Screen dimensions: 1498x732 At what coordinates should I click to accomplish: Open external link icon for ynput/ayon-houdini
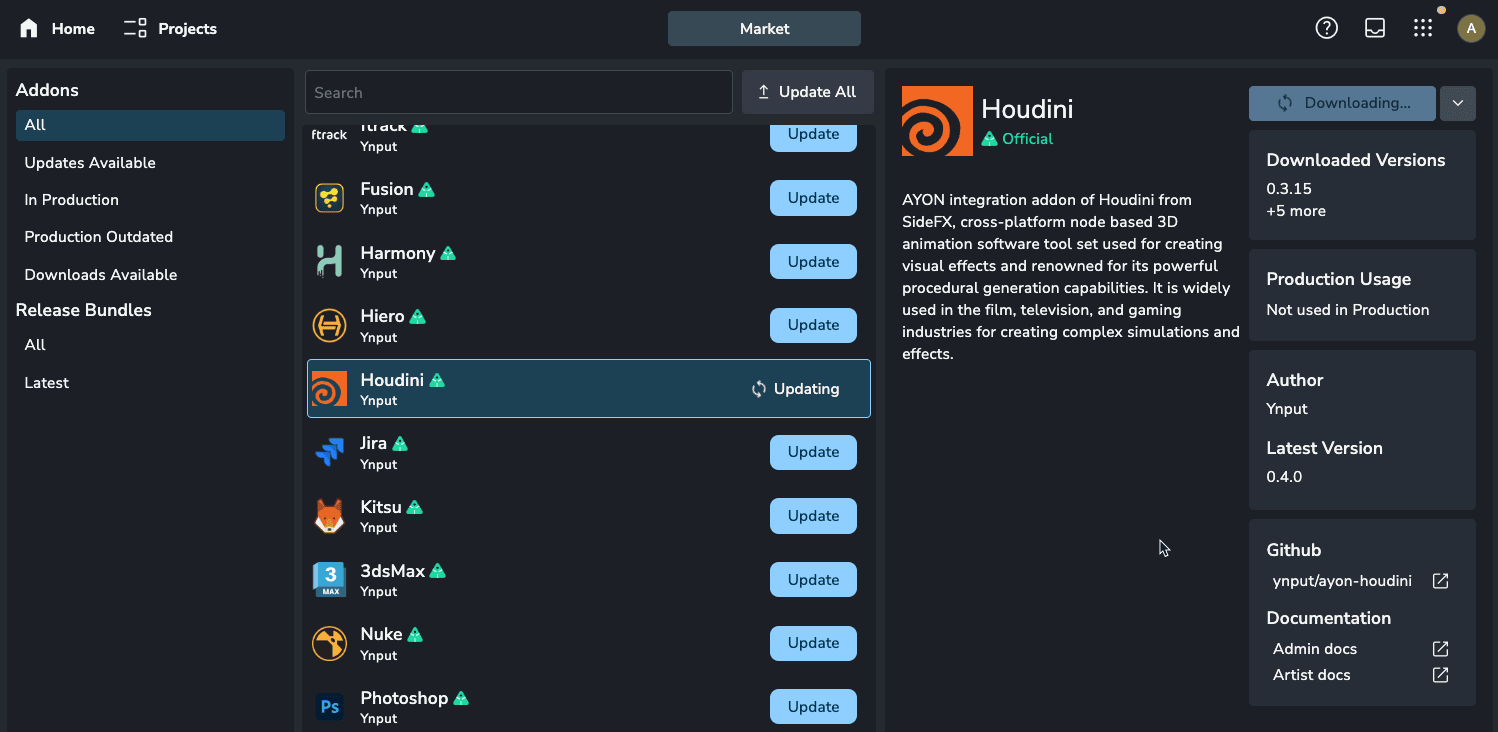(1440, 581)
